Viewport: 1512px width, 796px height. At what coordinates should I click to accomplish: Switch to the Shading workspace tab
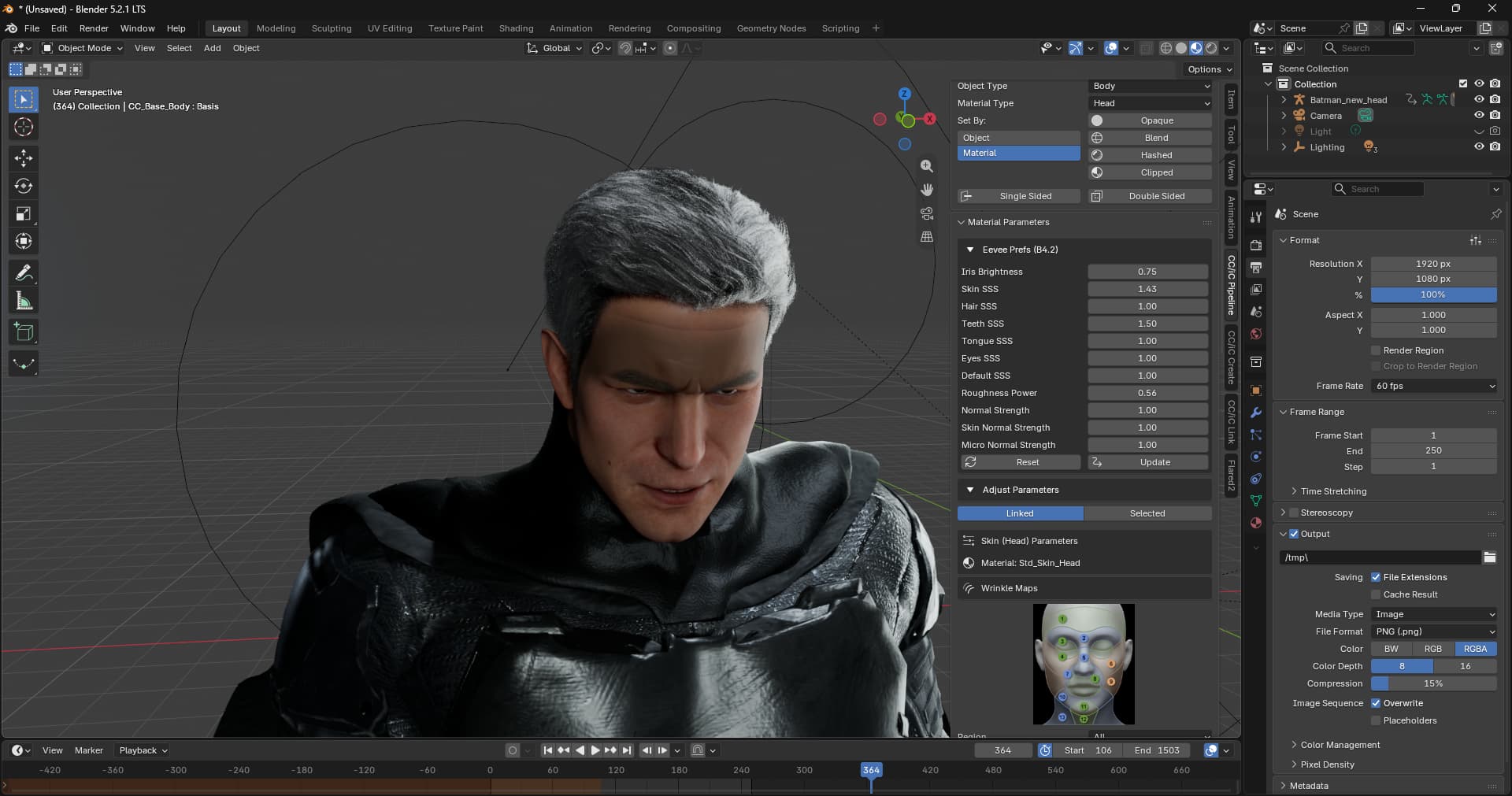coord(516,28)
